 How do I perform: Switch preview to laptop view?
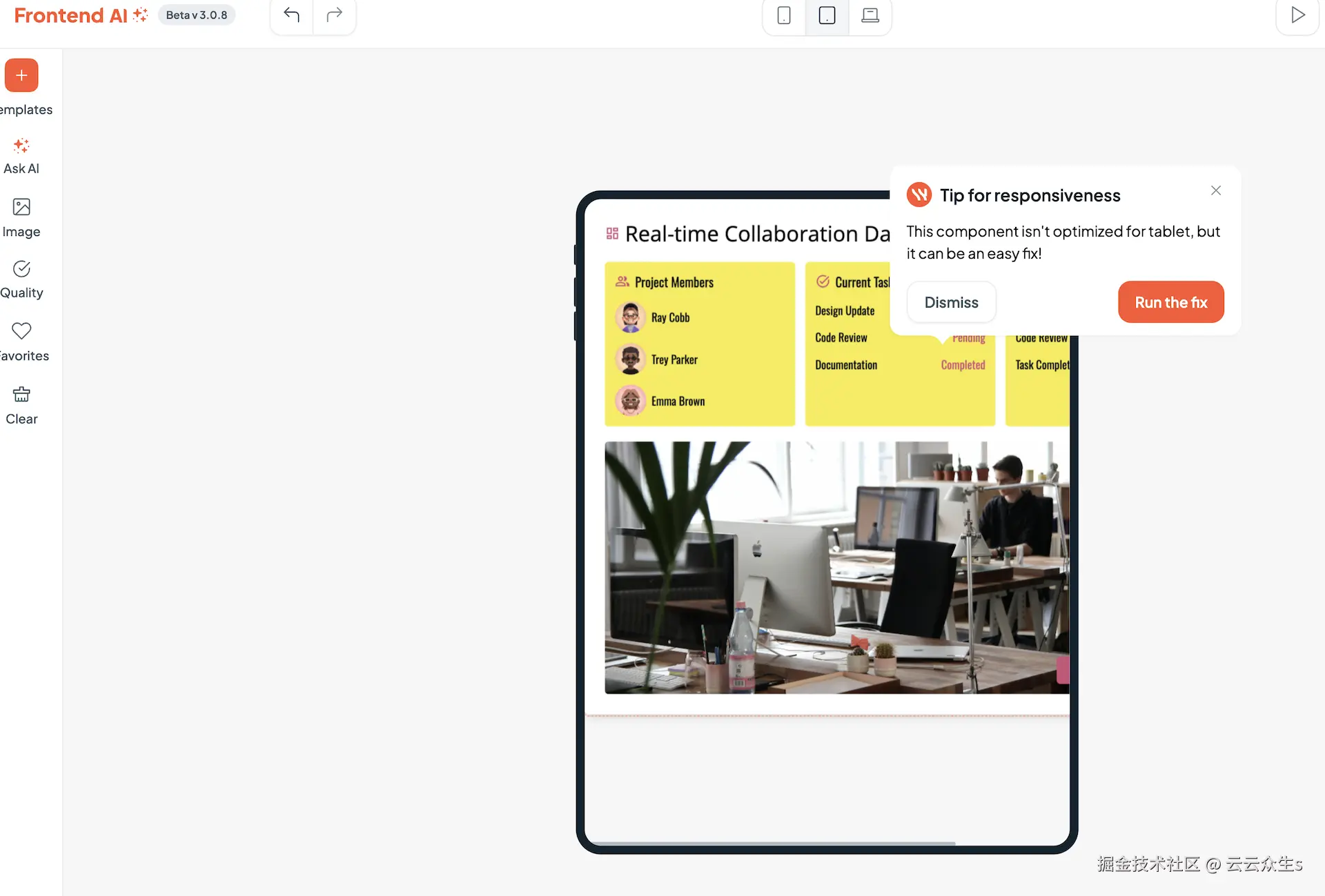pyautogui.click(x=870, y=17)
